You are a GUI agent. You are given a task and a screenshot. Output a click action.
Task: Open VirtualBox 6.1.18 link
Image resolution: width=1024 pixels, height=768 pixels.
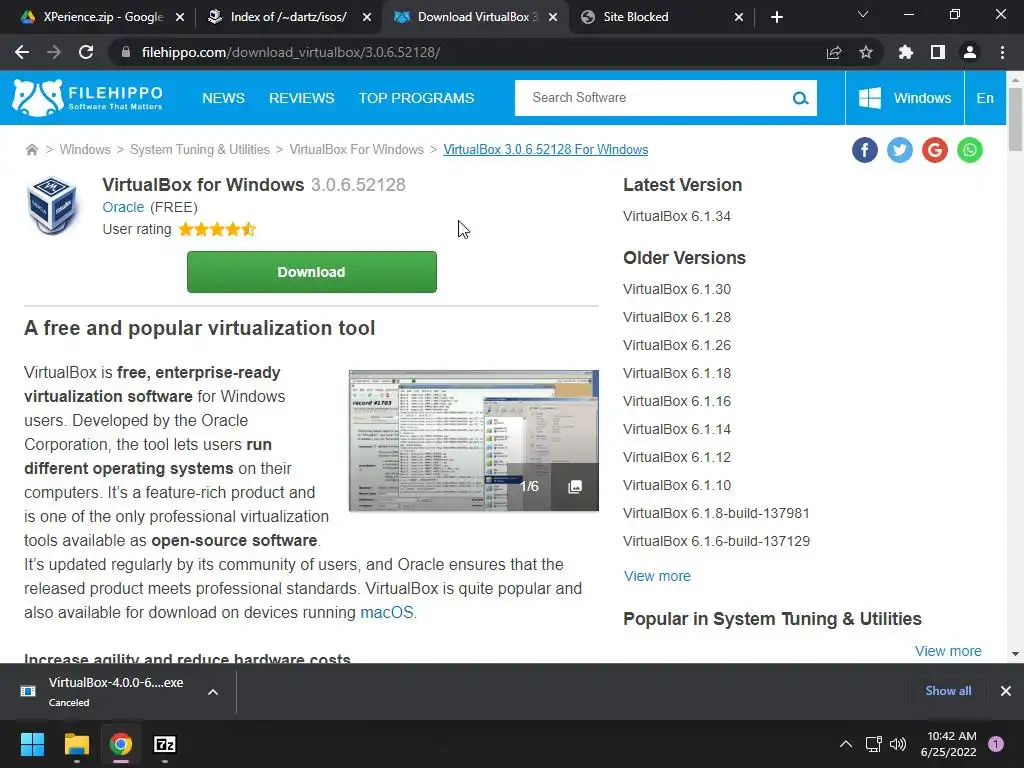[677, 374]
